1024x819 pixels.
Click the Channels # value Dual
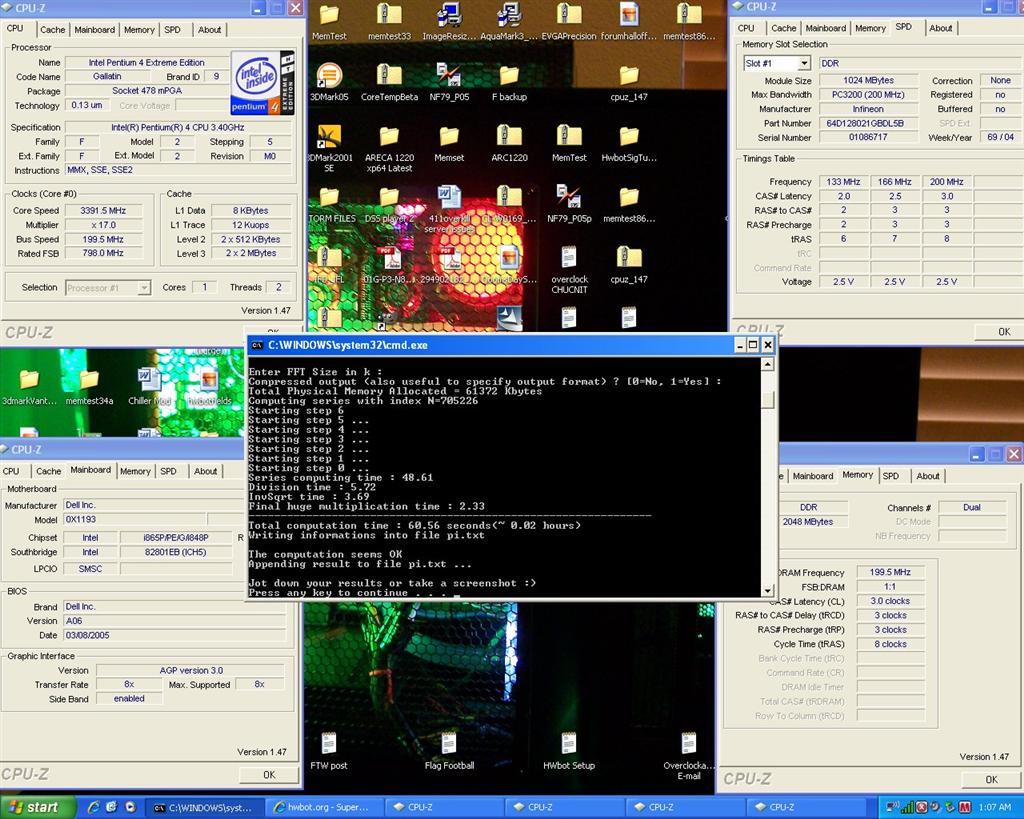point(972,507)
